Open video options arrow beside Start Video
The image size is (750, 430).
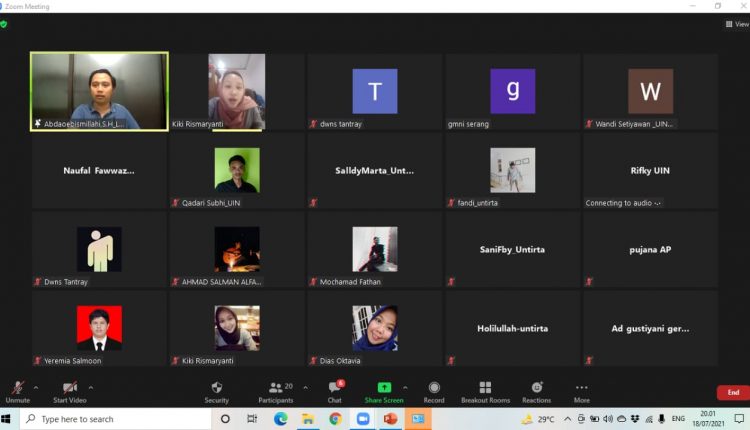coord(91,387)
